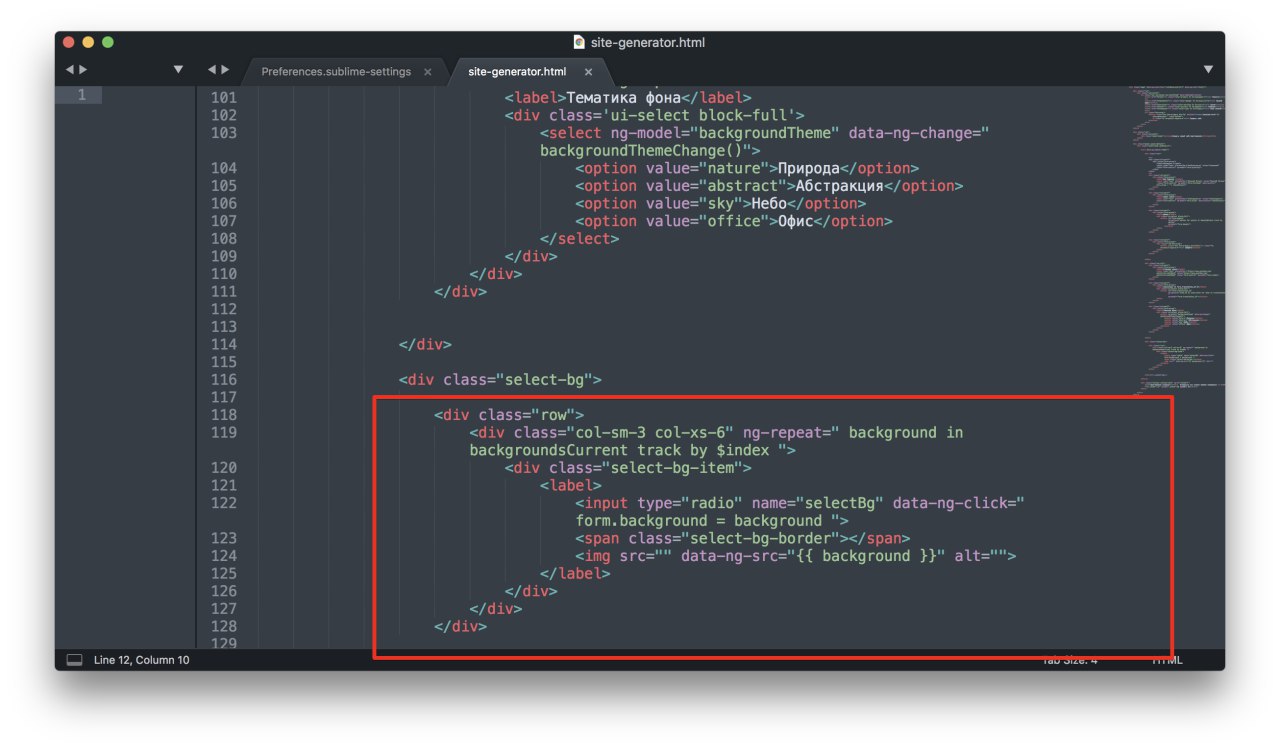This screenshot has height=749, width=1280.
Task: Click the next-tab arrow beside Preferences.sublime-settings
Action: [225, 70]
